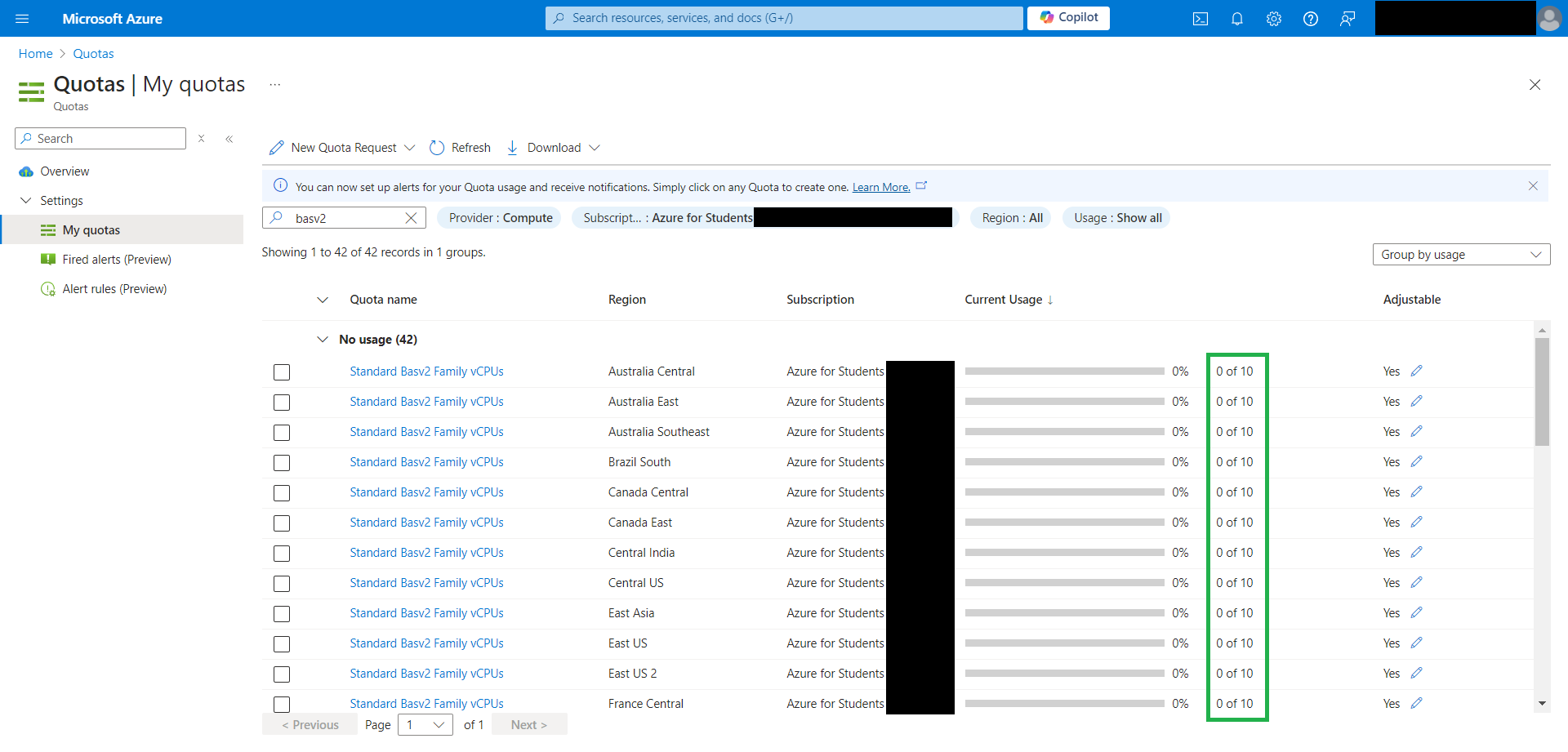Click the more options ellipsis beside My quotas
Image resolution: width=1568 pixels, height=752 pixels.
coord(275,85)
